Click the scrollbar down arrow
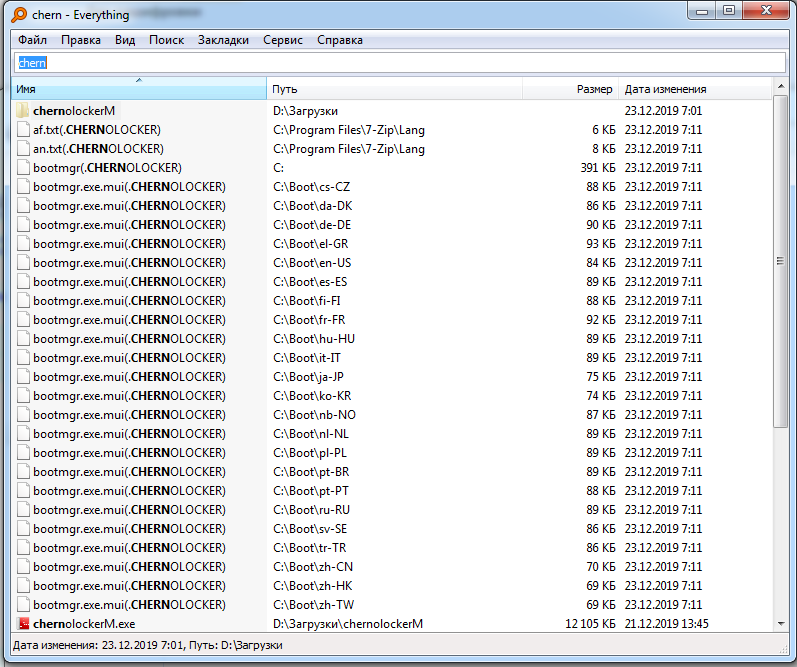 [780, 624]
